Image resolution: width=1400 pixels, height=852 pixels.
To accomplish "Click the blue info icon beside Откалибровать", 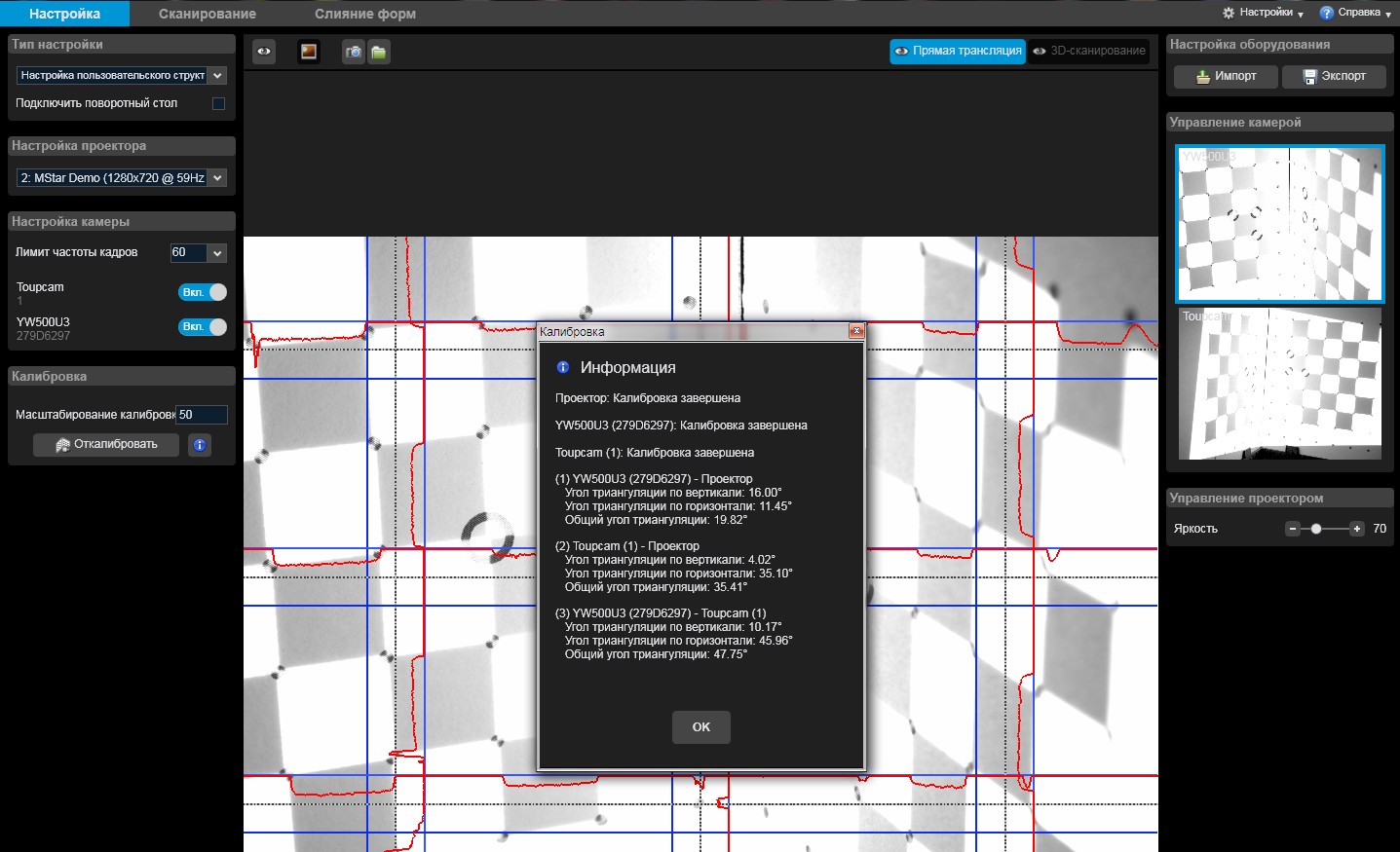I will [200, 445].
